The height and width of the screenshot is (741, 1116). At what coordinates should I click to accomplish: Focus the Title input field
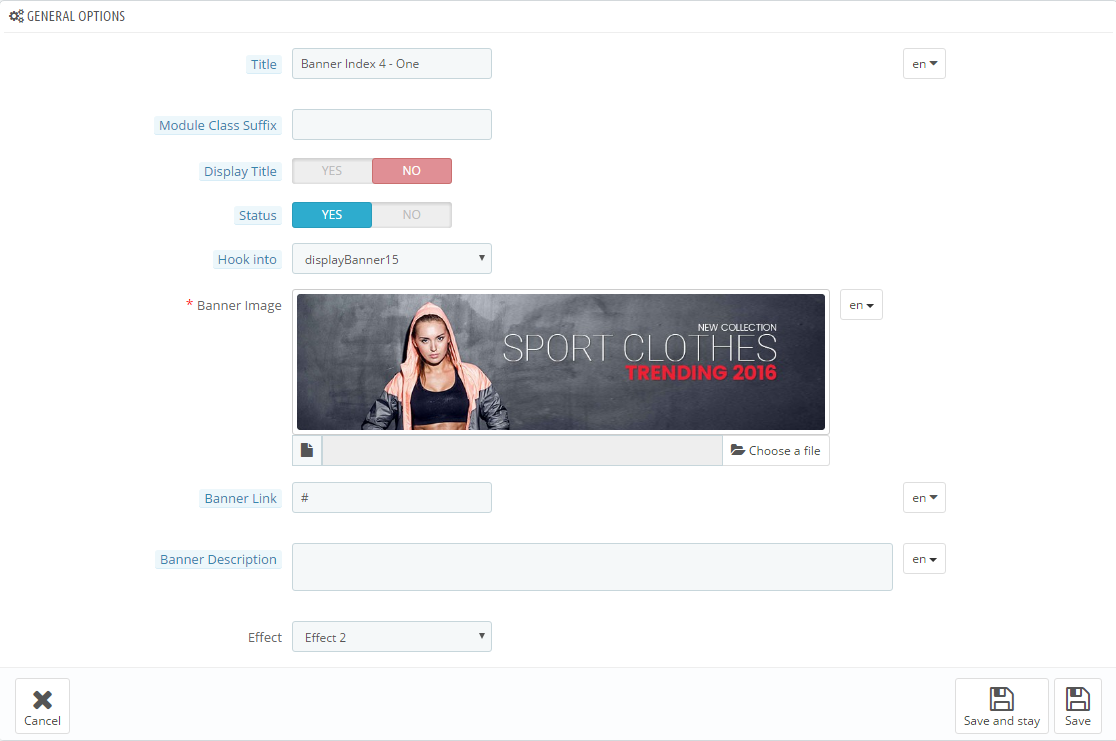pos(391,63)
